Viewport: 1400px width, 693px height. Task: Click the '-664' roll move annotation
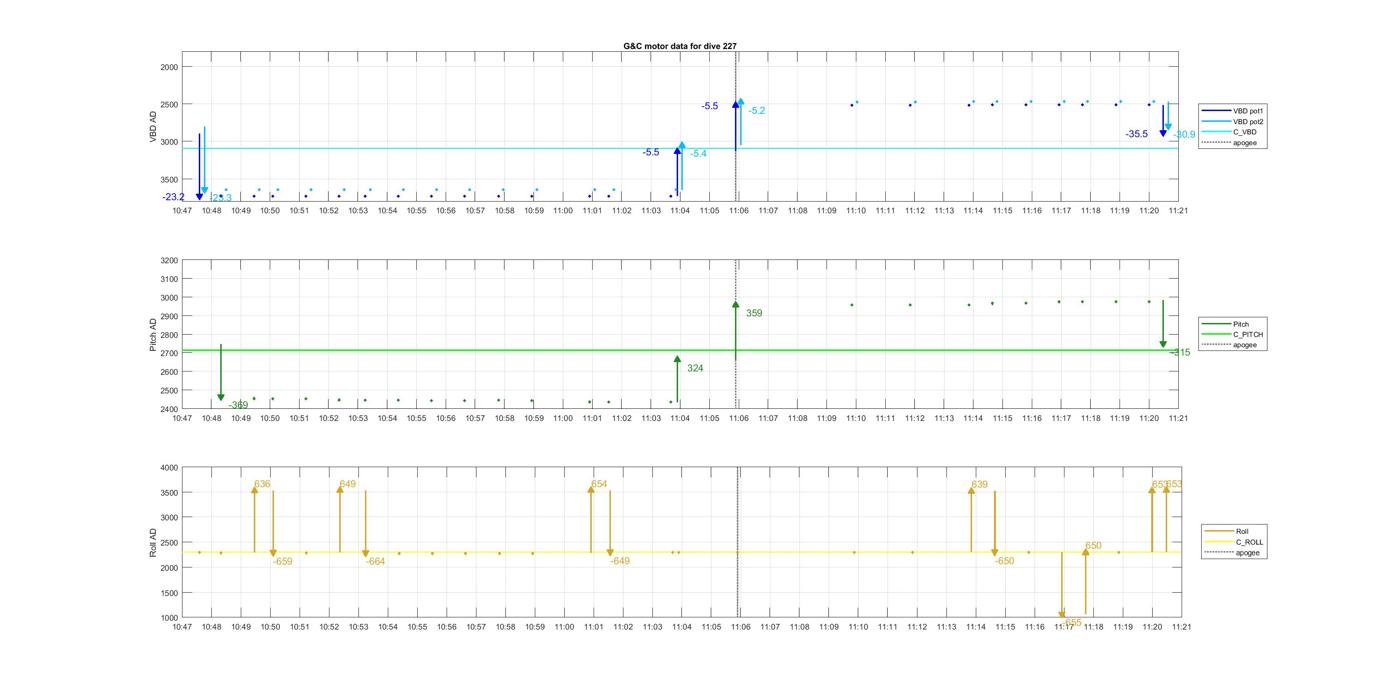(375, 561)
